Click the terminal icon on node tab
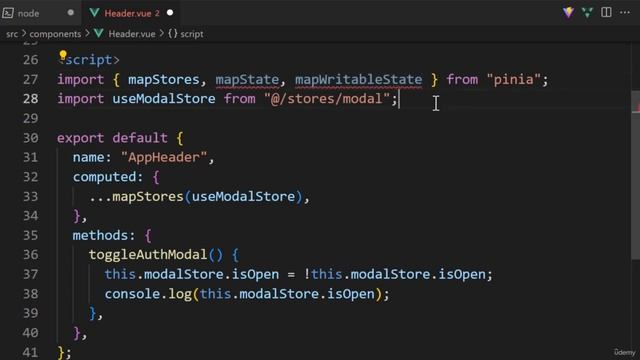 [8, 13]
